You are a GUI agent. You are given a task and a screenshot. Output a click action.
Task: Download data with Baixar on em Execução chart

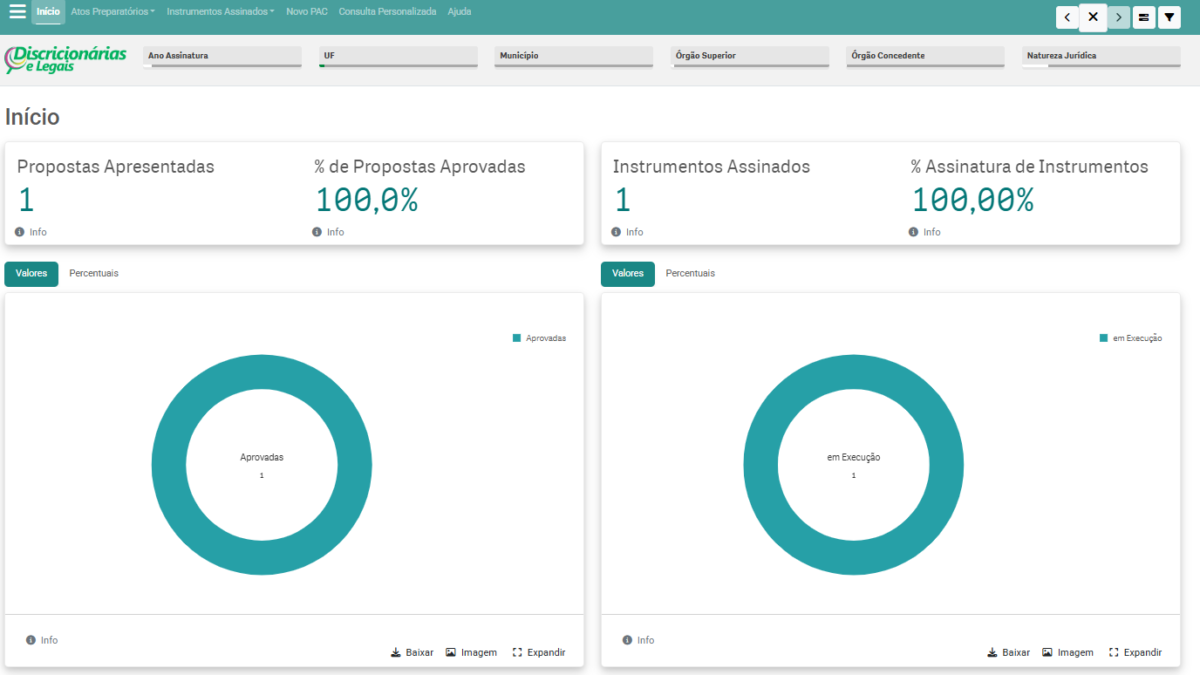(x=1008, y=652)
